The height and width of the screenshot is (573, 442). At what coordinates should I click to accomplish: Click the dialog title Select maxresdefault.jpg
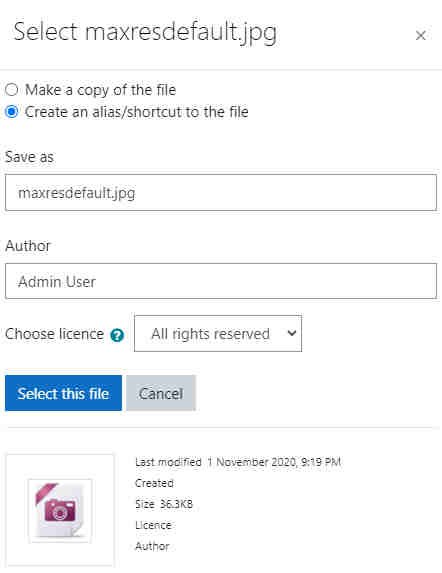tap(145, 33)
